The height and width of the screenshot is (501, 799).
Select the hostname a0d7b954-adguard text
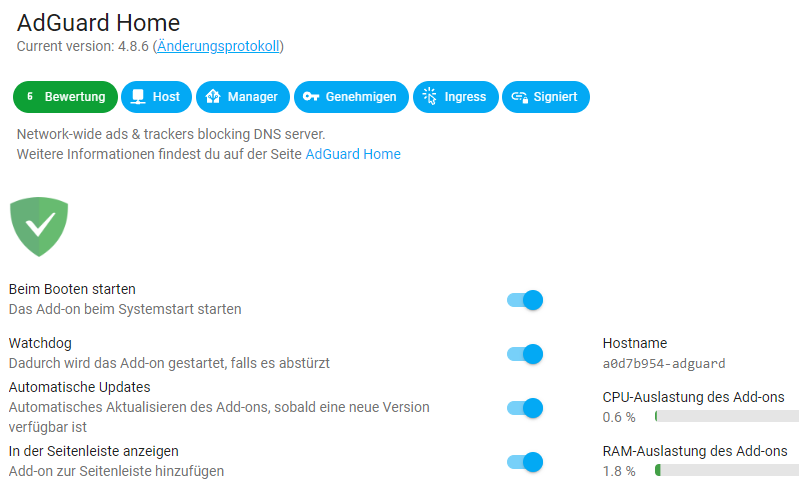tap(664, 363)
